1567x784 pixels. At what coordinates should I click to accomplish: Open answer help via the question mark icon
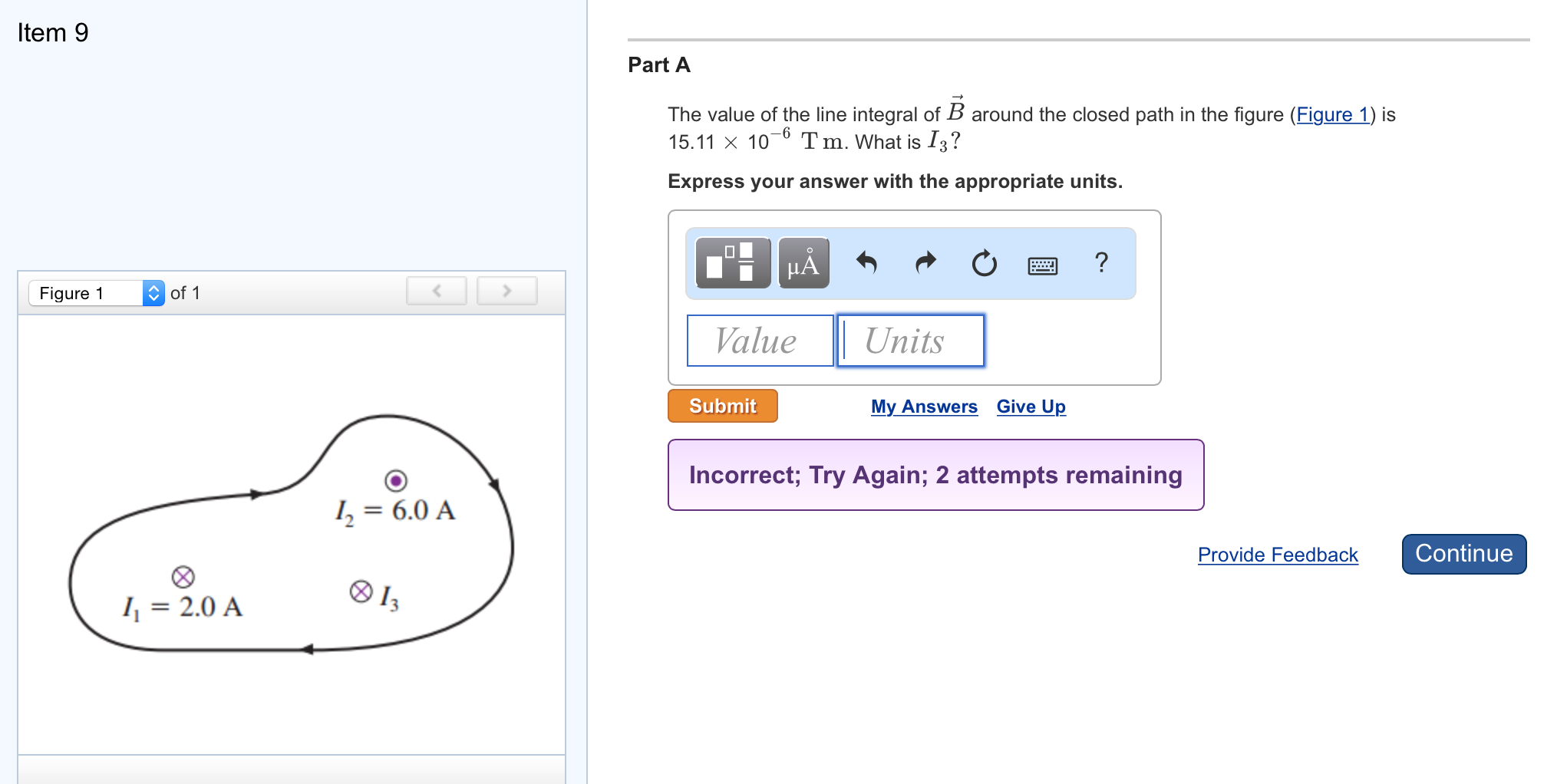click(1102, 263)
